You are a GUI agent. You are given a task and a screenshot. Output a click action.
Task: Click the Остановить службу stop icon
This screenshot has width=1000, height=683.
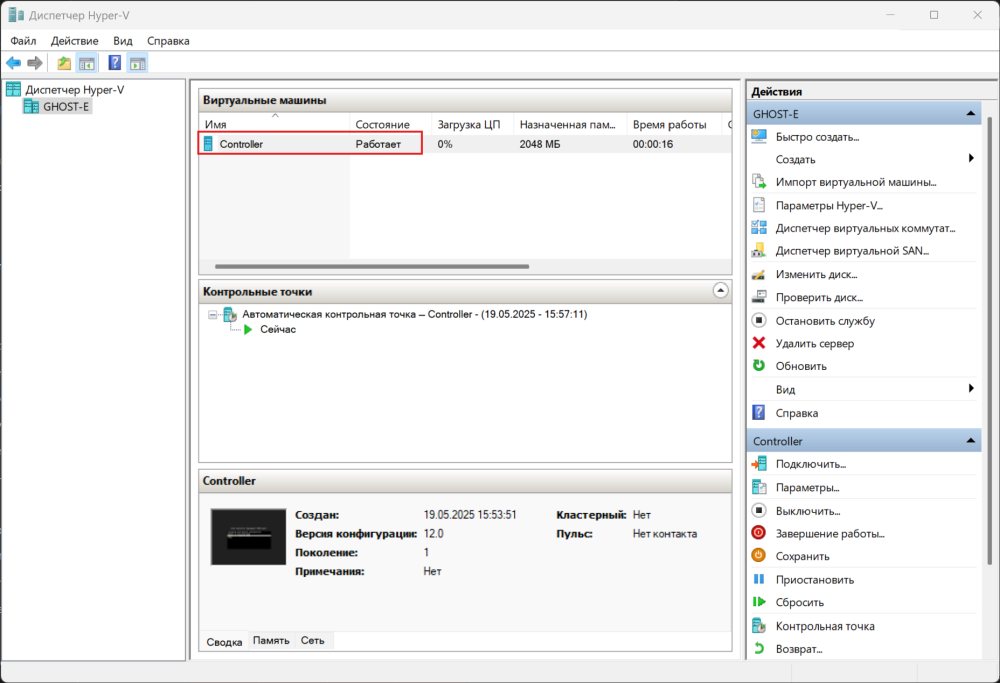click(759, 320)
